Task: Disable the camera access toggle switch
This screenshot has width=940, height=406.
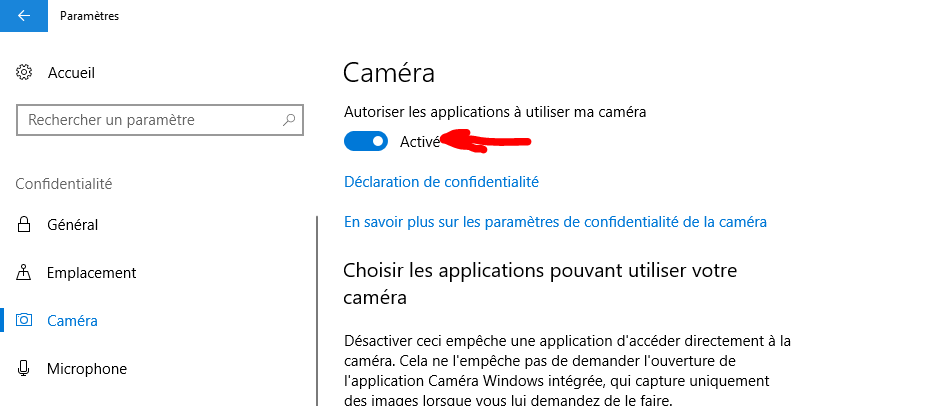Action: (x=366, y=142)
